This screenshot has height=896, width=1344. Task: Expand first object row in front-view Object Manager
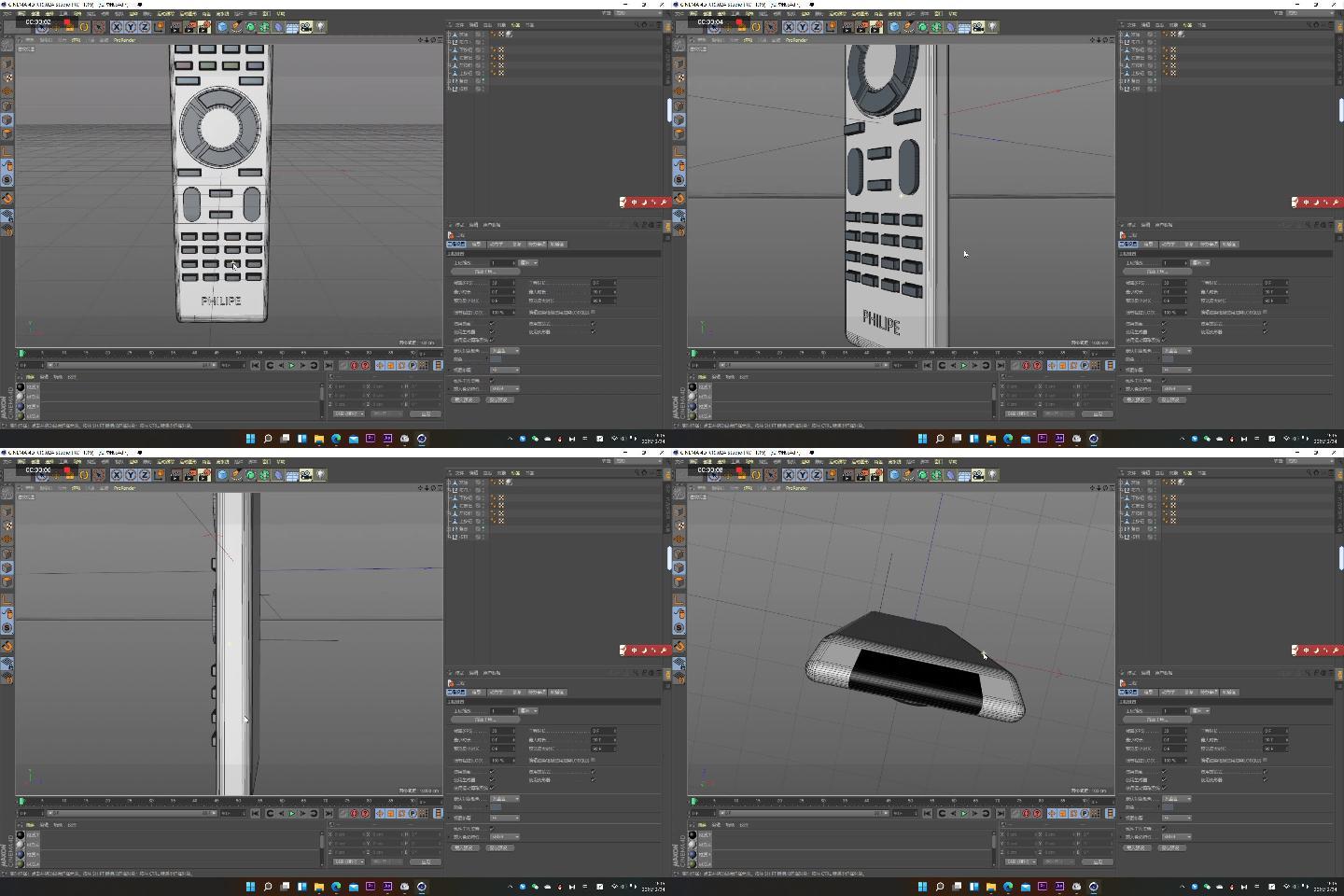[449, 34]
